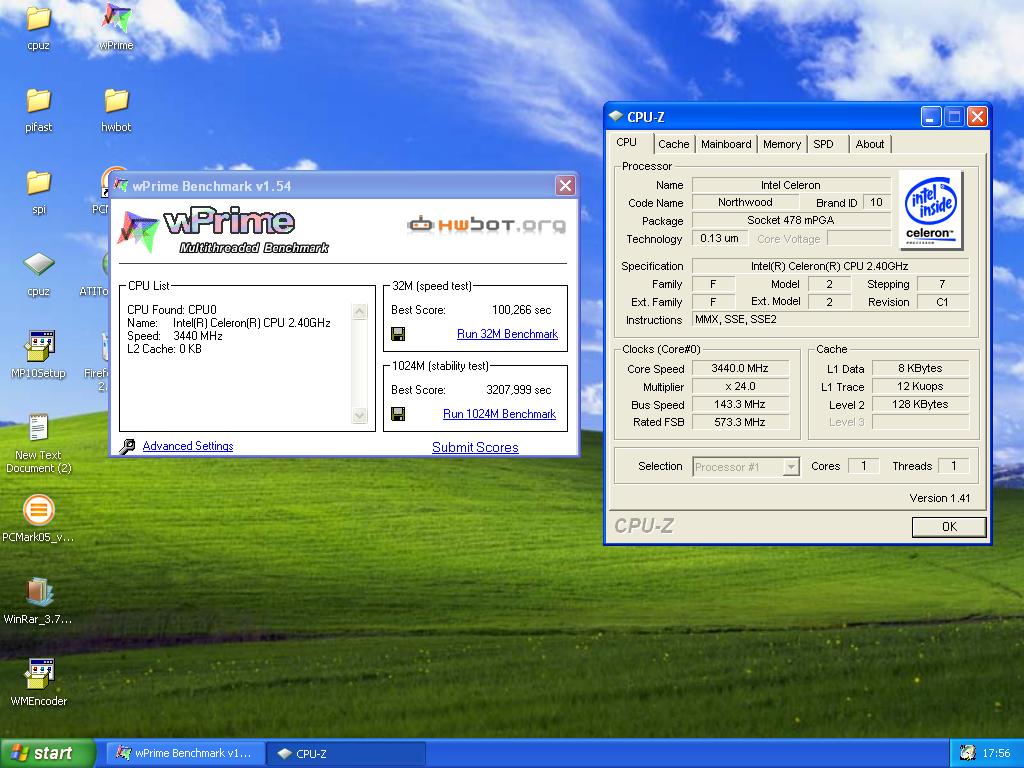Click the Multiplier value x 24.0
This screenshot has height=768, width=1024.
pyautogui.click(x=741, y=387)
